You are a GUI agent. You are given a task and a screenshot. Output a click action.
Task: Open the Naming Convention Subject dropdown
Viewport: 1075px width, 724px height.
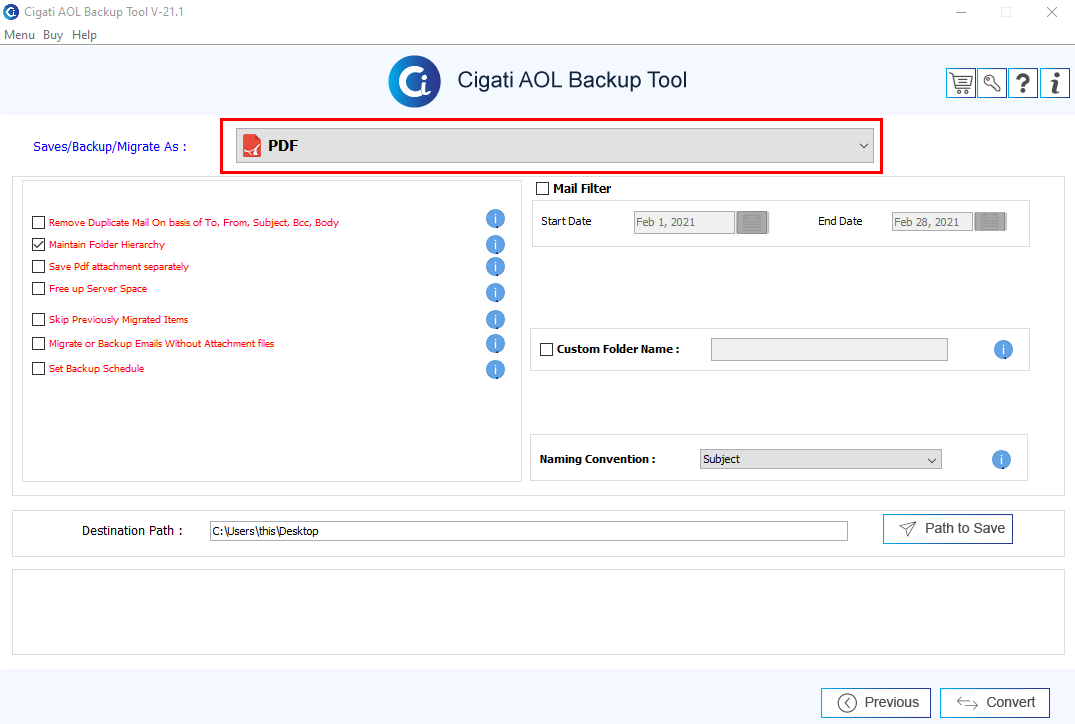point(821,459)
